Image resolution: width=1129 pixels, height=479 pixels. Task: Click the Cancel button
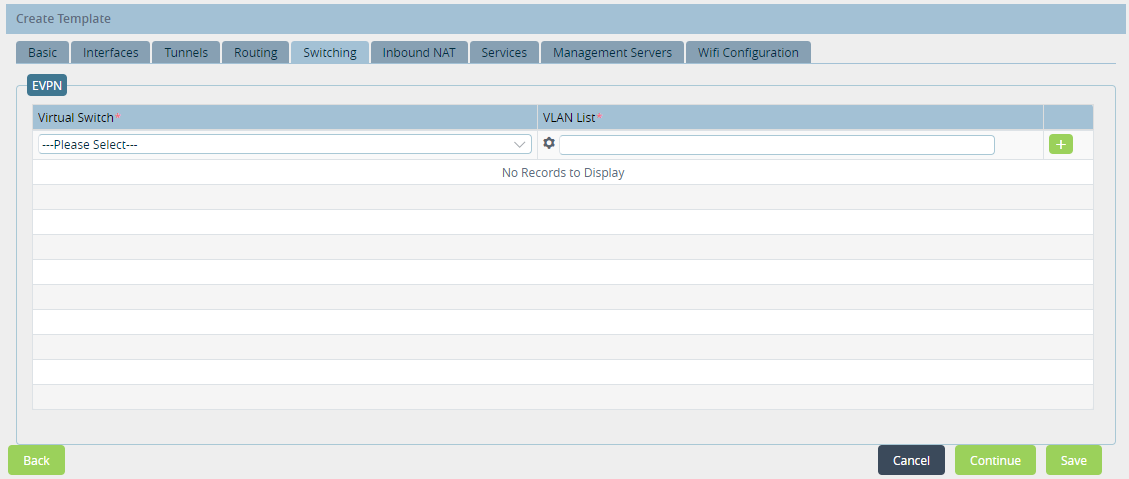tap(911, 460)
